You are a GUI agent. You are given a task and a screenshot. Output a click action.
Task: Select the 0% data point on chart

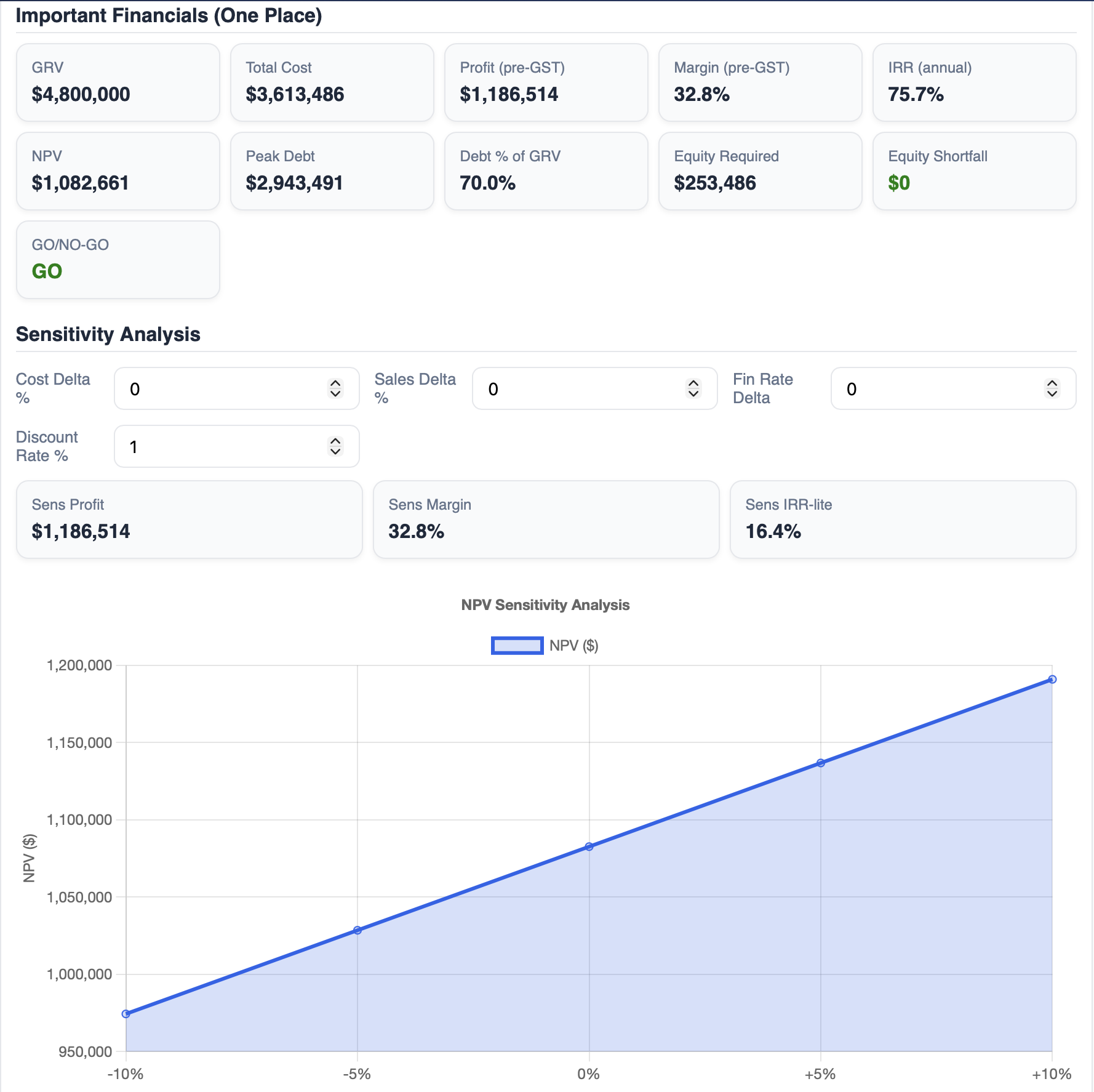589,846
